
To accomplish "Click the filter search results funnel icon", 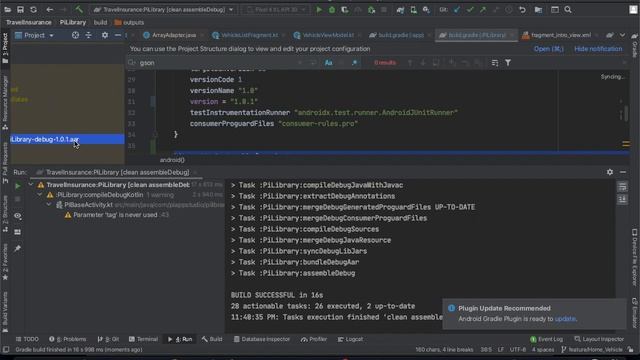I will (508, 63).
